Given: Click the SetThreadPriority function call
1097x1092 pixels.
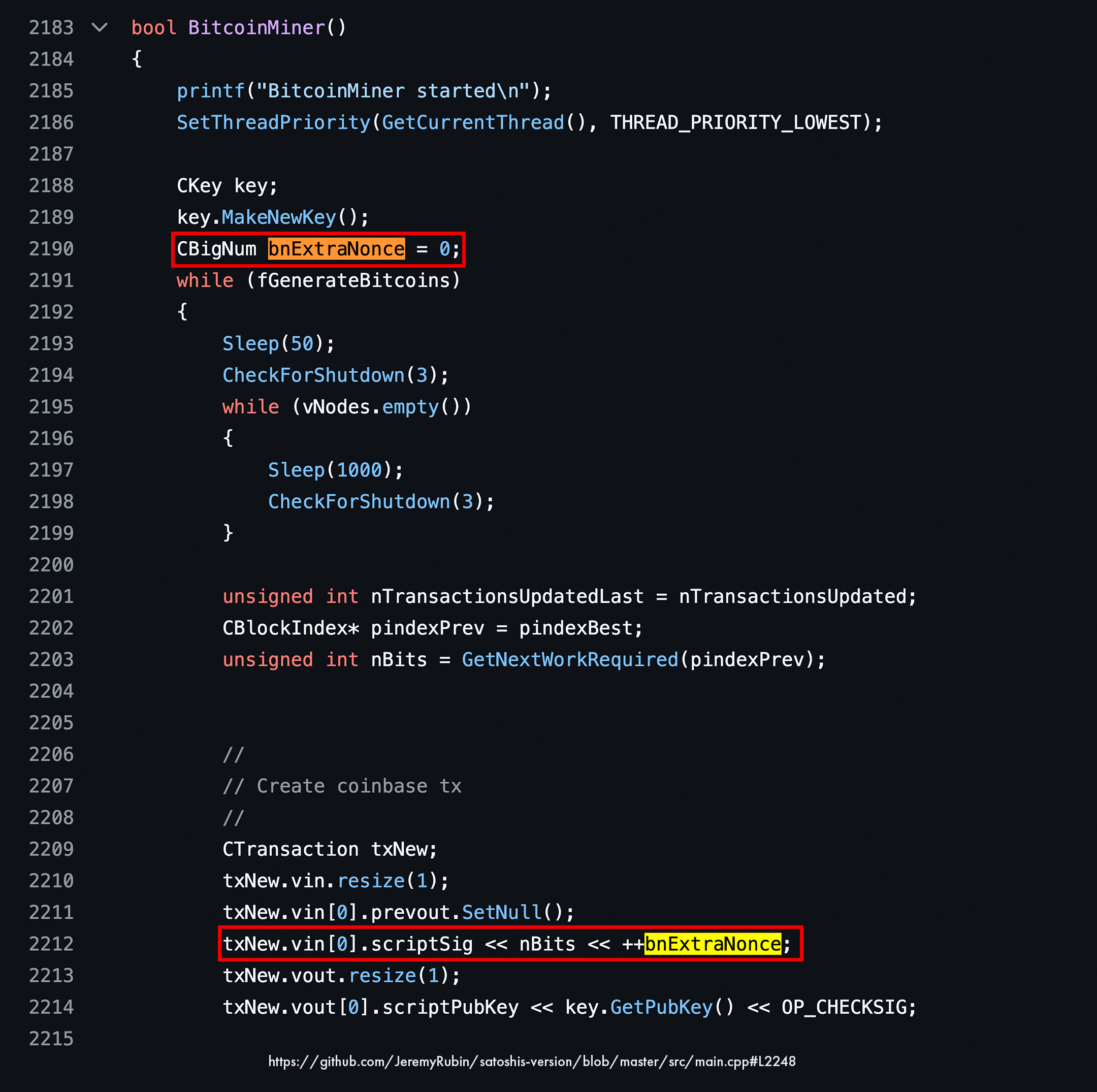Looking at the screenshot, I should click(273, 122).
